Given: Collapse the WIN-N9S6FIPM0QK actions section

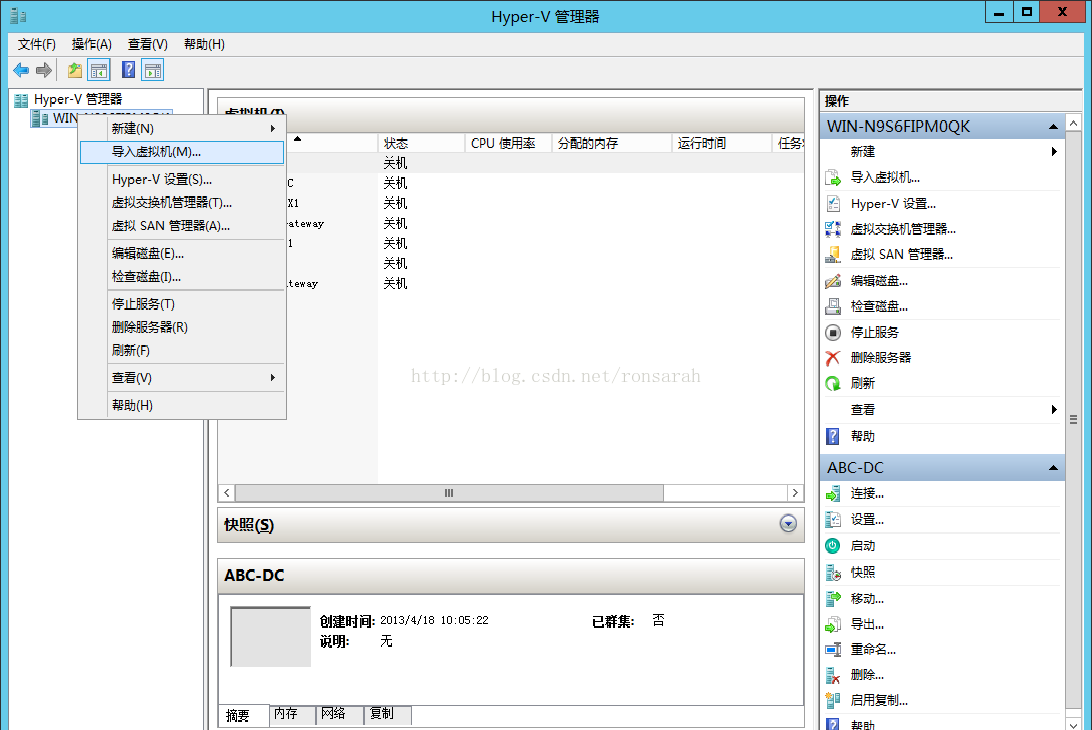Looking at the screenshot, I should (1053, 127).
